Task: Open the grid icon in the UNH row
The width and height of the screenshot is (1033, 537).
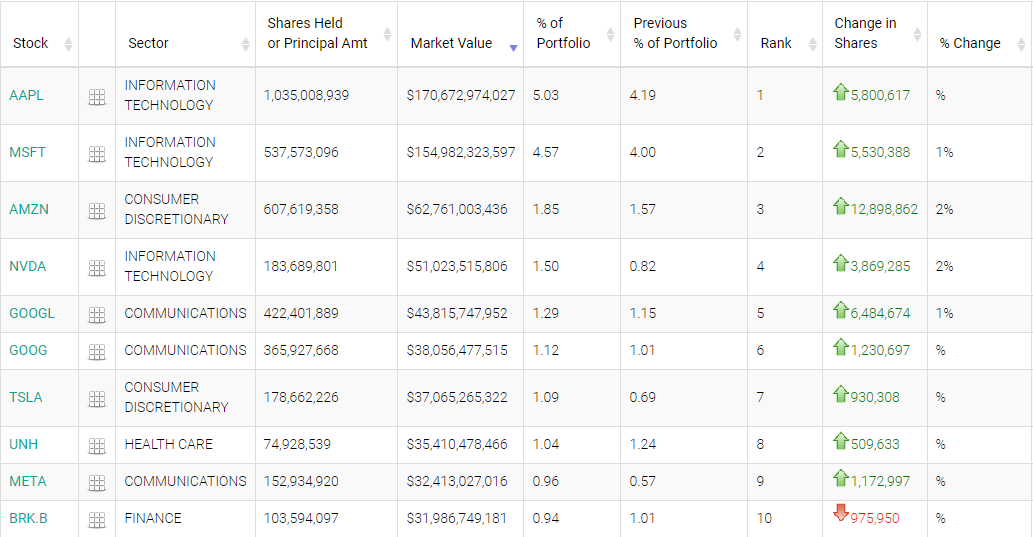Action: (97, 446)
